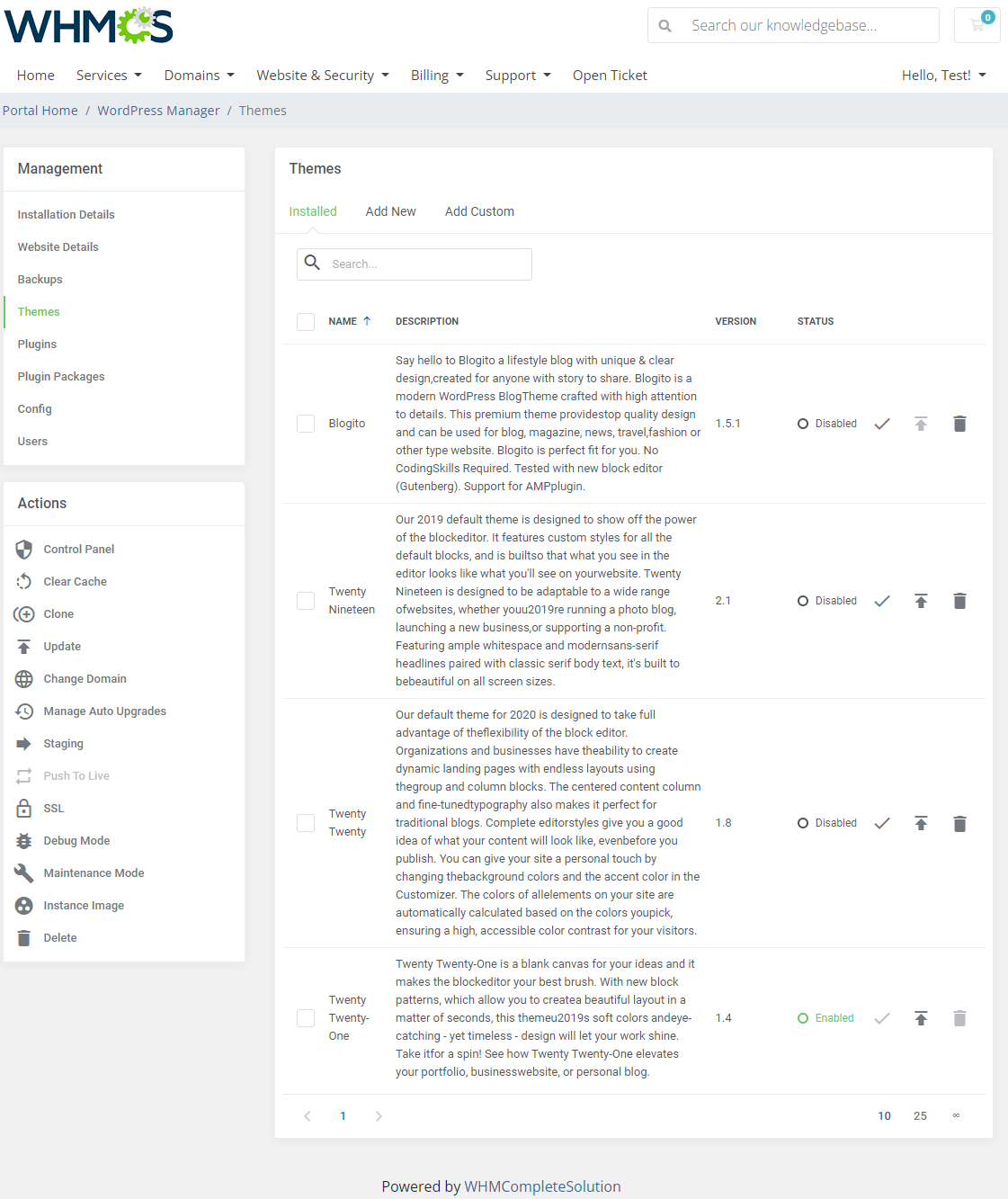
Task: Focus the themes Search field
Action: click(x=415, y=264)
